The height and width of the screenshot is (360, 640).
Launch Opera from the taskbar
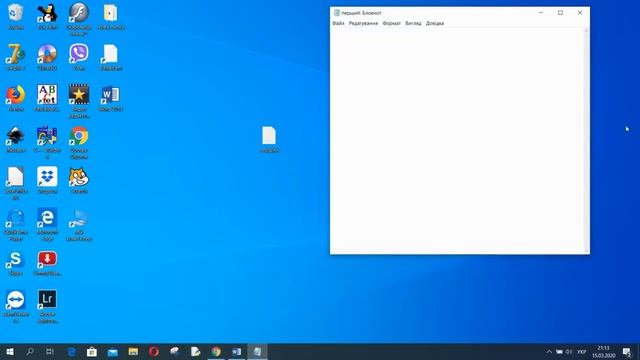(154, 351)
